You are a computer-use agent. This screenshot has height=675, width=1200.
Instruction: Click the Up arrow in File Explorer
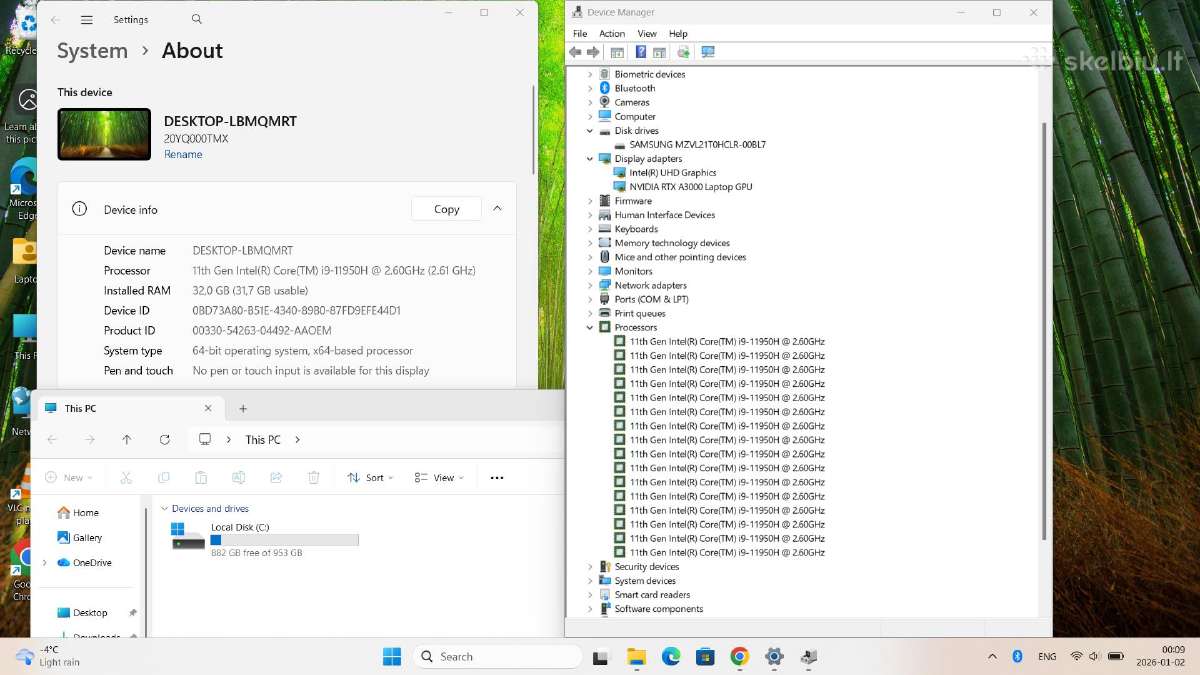127,440
